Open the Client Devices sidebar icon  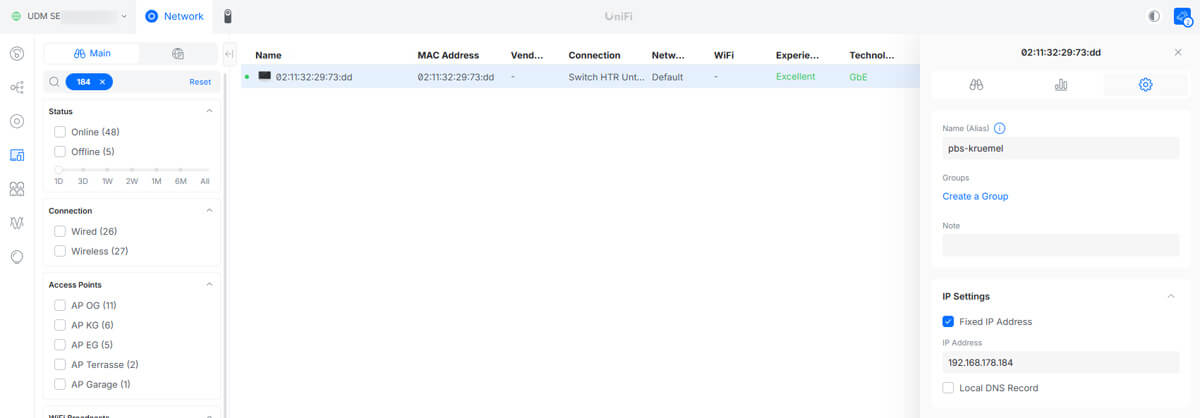pos(17,155)
